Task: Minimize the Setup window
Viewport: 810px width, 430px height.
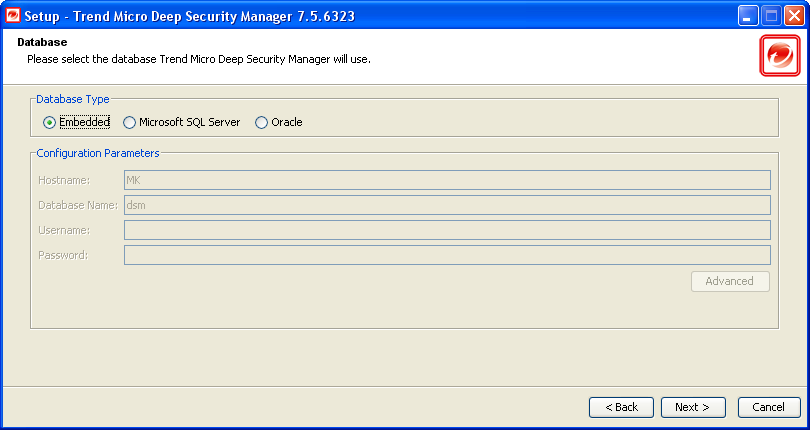Action: (749, 16)
